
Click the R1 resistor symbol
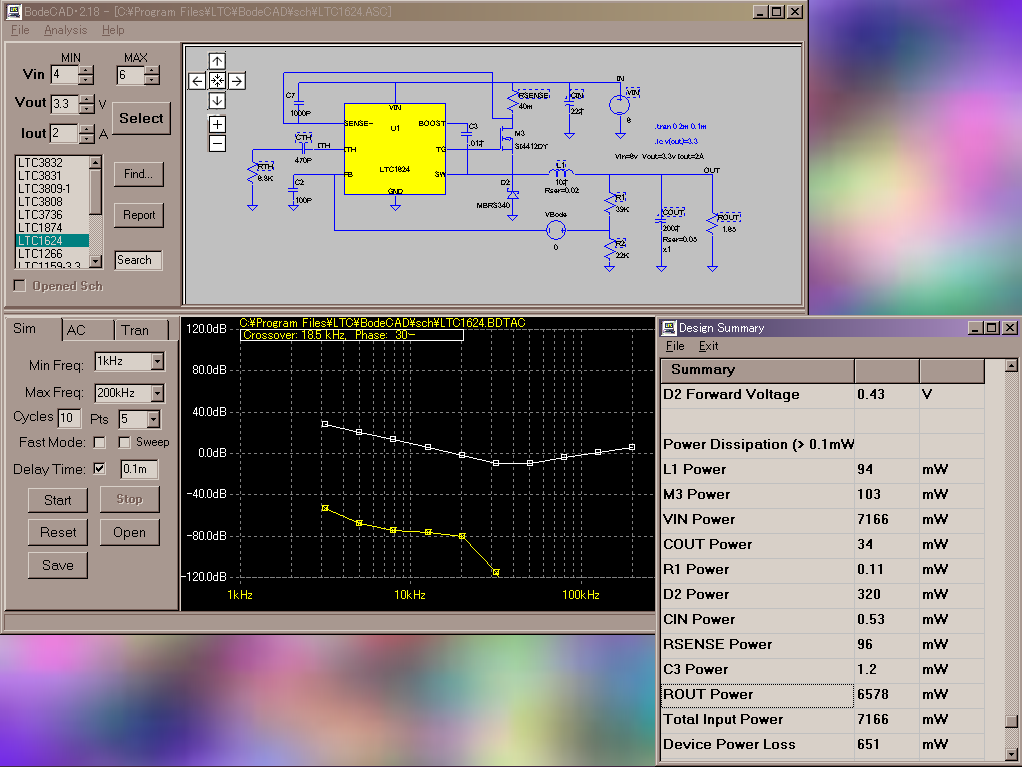coord(610,204)
